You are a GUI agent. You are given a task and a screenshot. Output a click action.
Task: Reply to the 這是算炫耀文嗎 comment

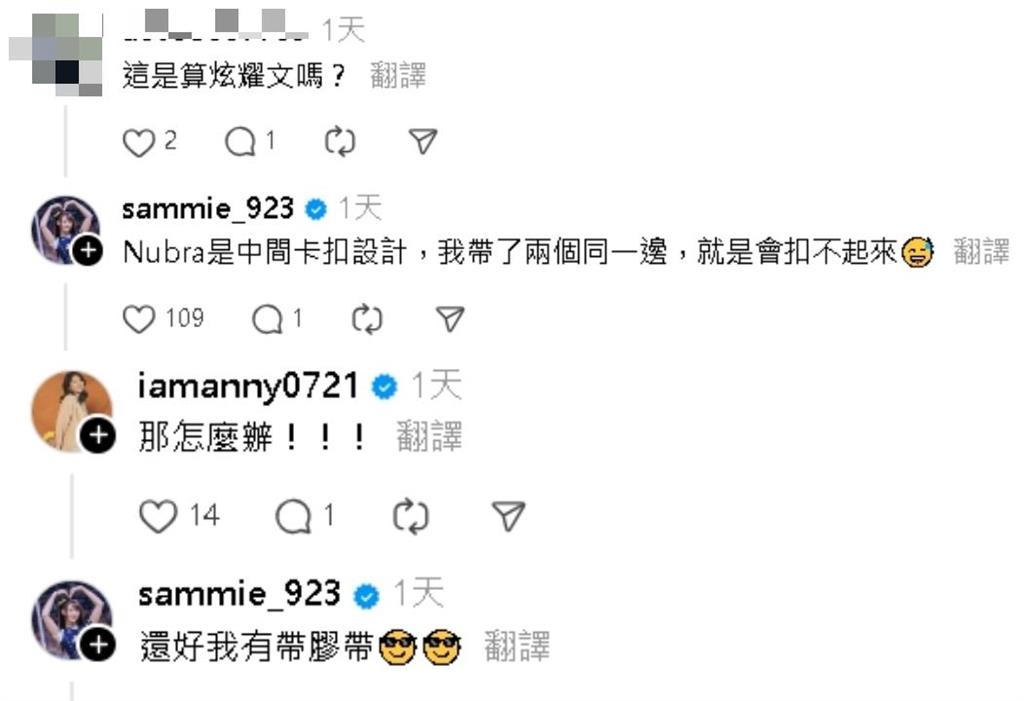click(240, 142)
